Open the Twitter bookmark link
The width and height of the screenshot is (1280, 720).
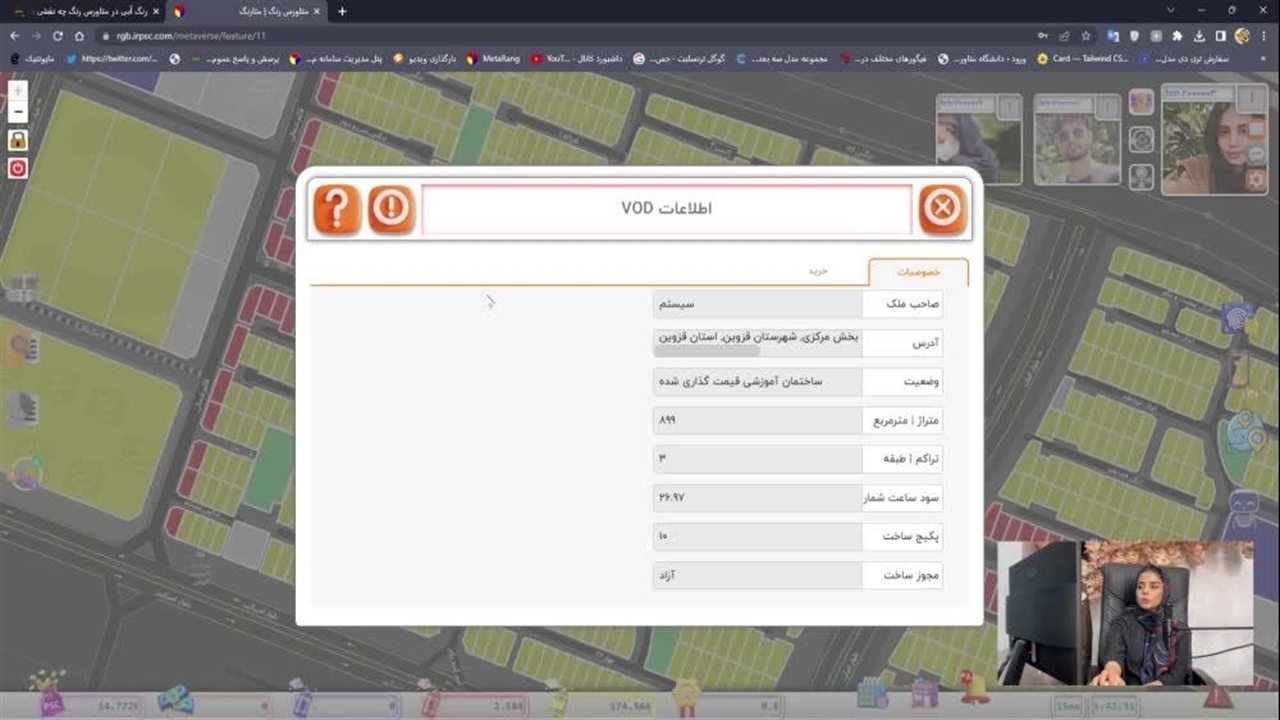click(110, 59)
